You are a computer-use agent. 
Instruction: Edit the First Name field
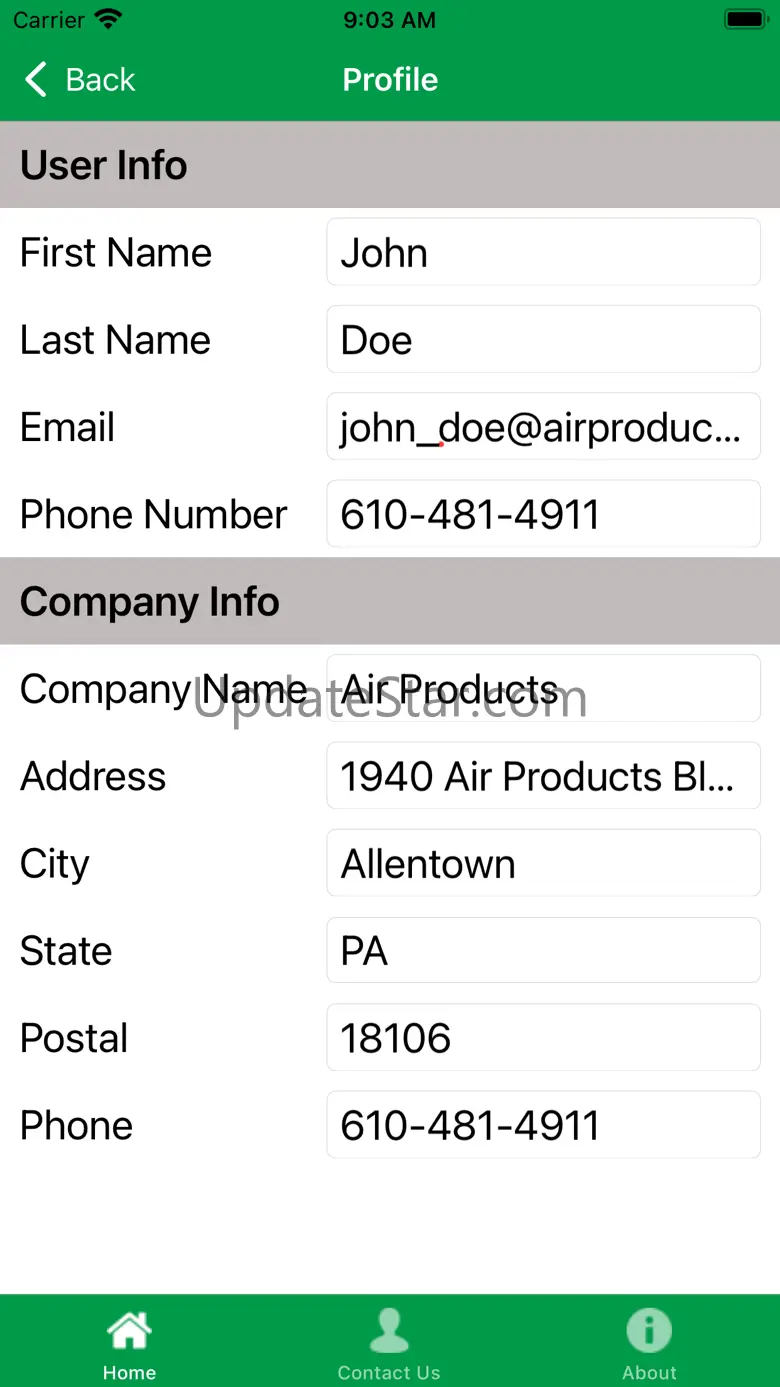click(x=543, y=252)
